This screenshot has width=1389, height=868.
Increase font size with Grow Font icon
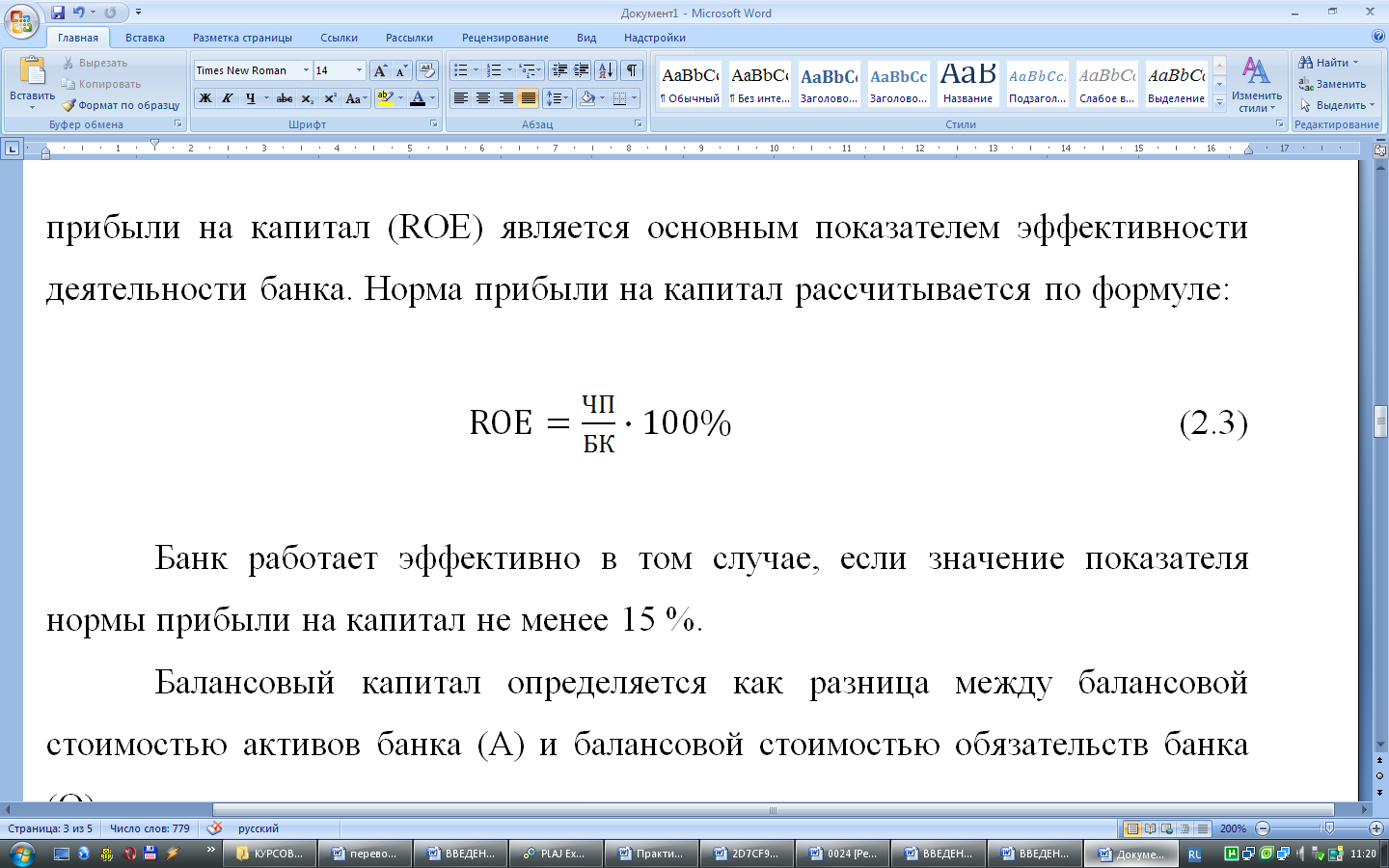click(381, 70)
